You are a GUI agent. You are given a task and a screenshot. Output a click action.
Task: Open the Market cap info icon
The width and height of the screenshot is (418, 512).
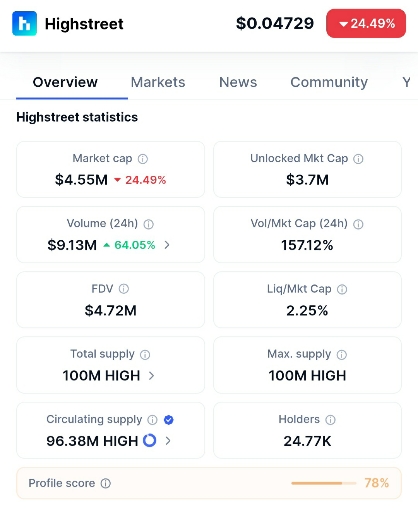click(x=143, y=159)
